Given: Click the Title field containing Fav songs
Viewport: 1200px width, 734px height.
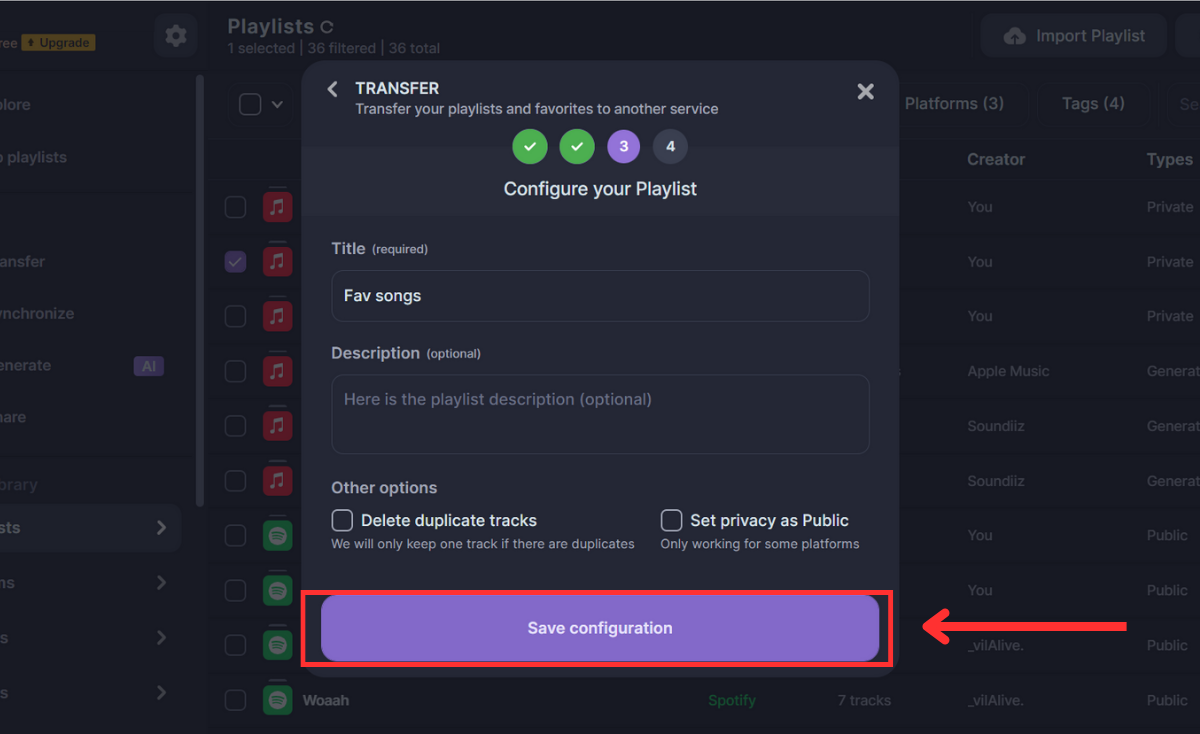Looking at the screenshot, I should [600, 296].
